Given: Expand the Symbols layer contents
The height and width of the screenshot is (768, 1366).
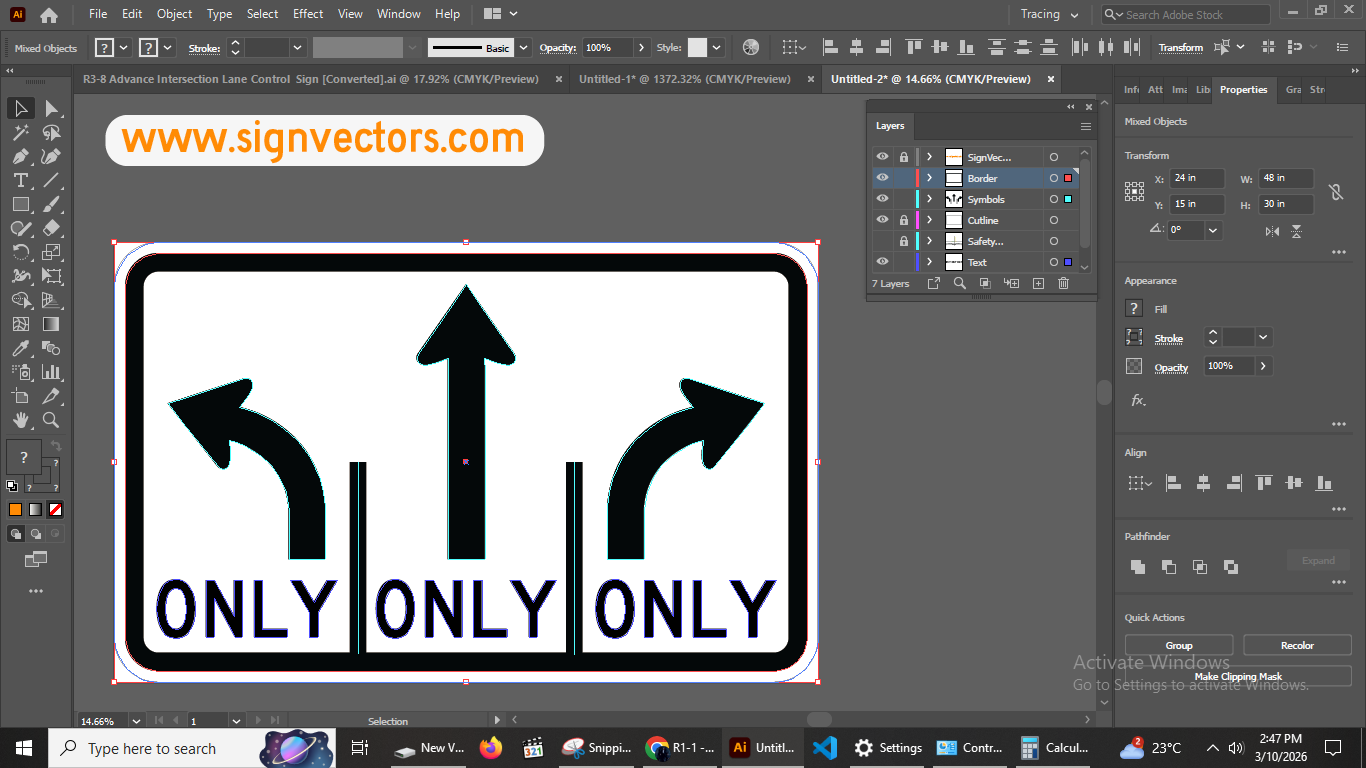Looking at the screenshot, I should click(929, 199).
